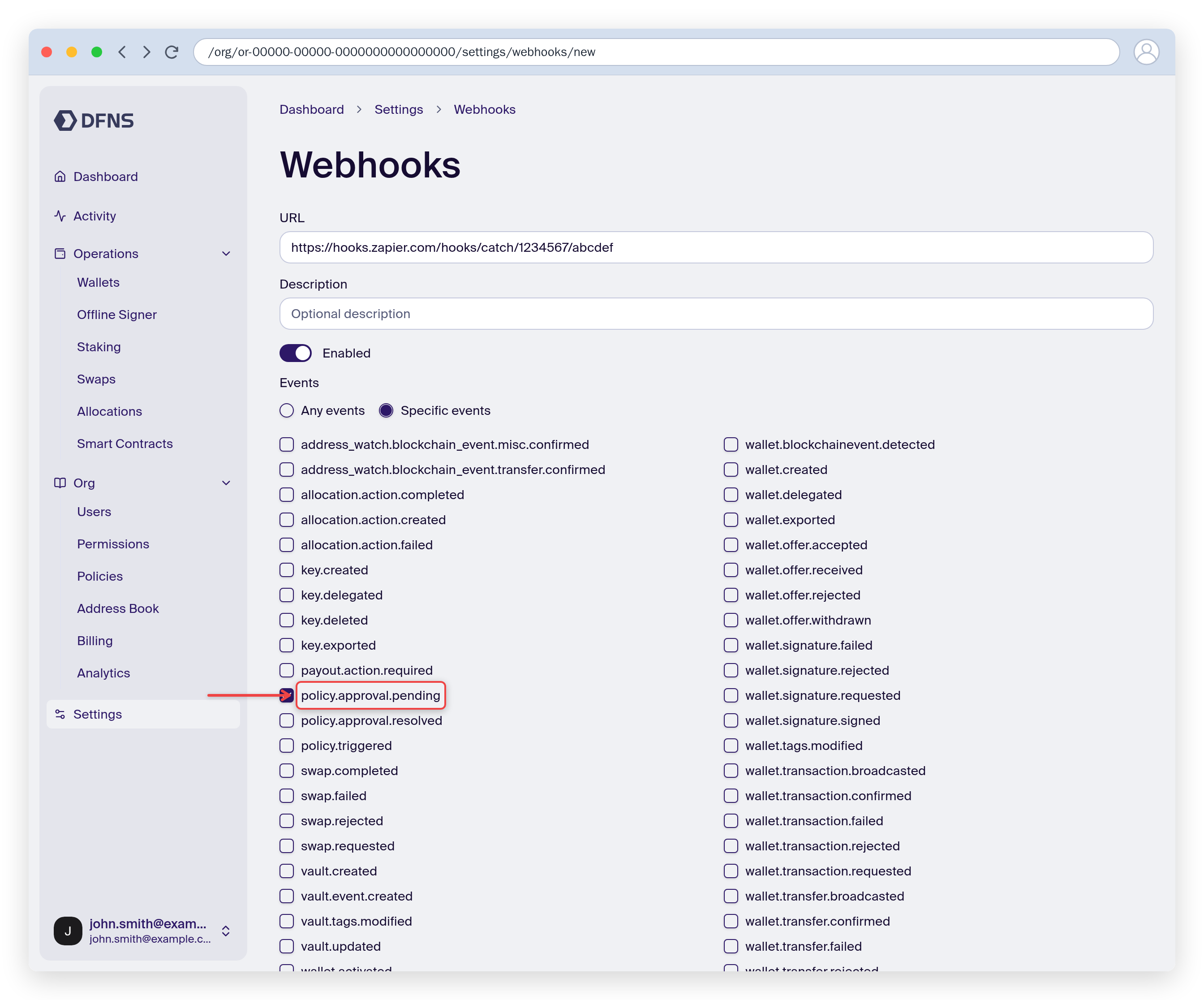Check the policy.approval.resolved checkbox
The image size is (1204, 1000).
tap(287, 721)
